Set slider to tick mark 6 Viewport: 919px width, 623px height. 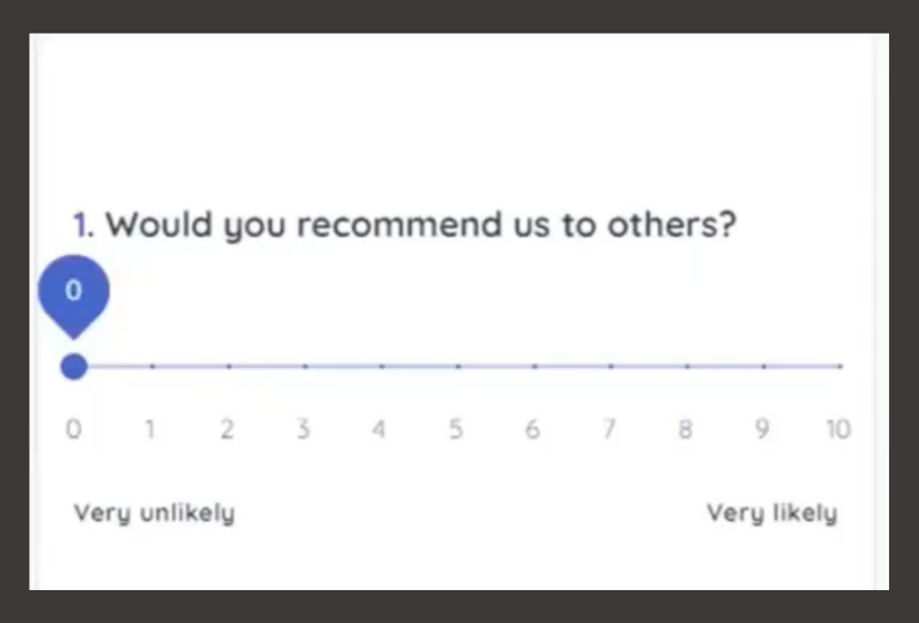coord(534,367)
